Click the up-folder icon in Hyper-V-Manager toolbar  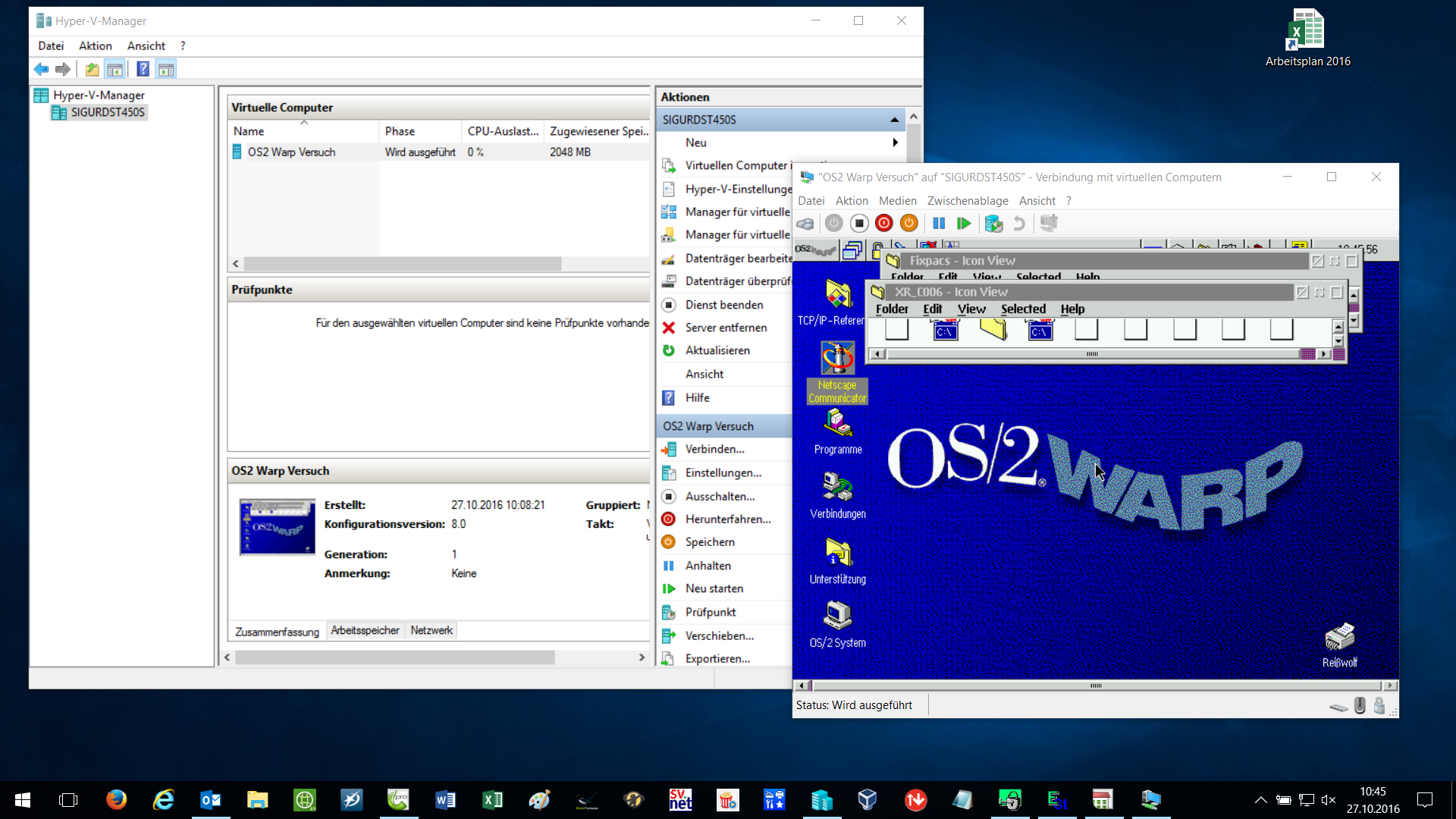(x=92, y=70)
